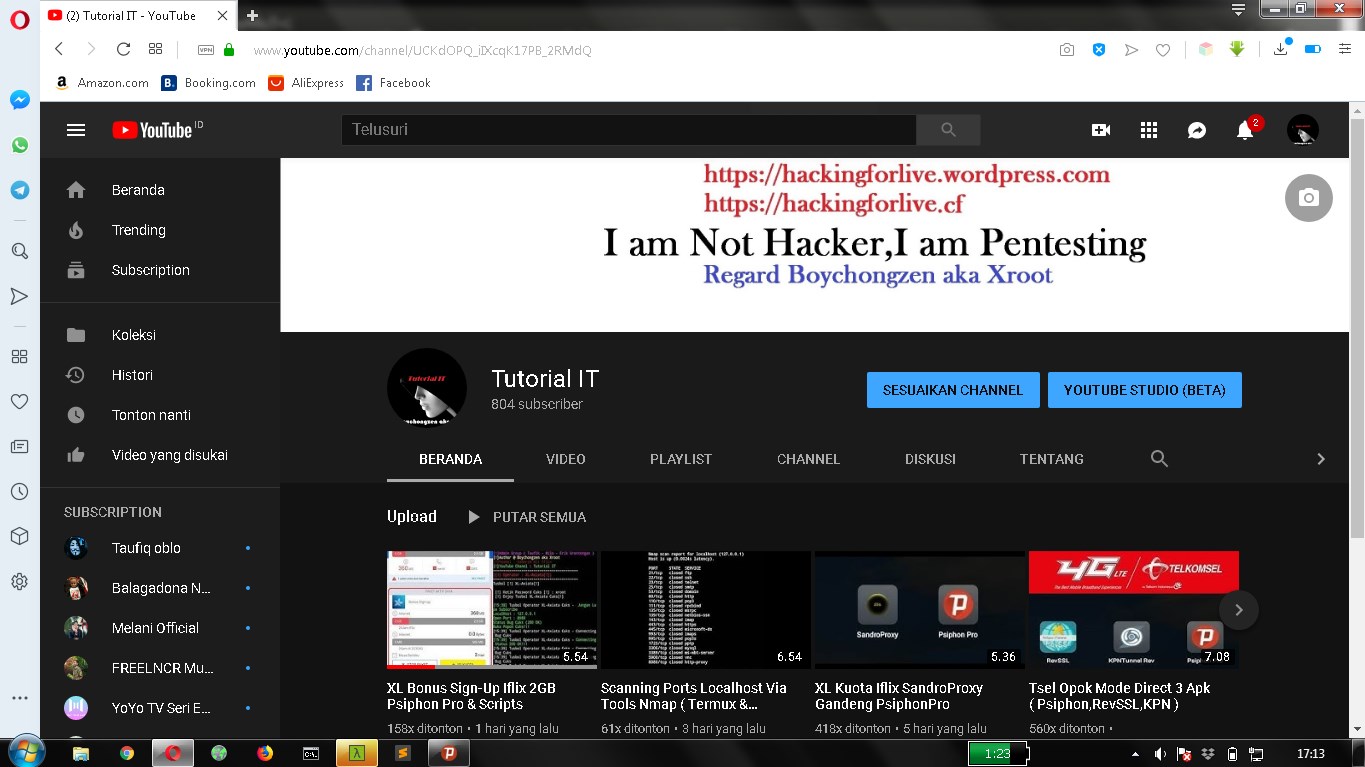This screenshot has height=767, width=1365.
Task: Go to YouTube home via the logo
Action: pos(151,130)
